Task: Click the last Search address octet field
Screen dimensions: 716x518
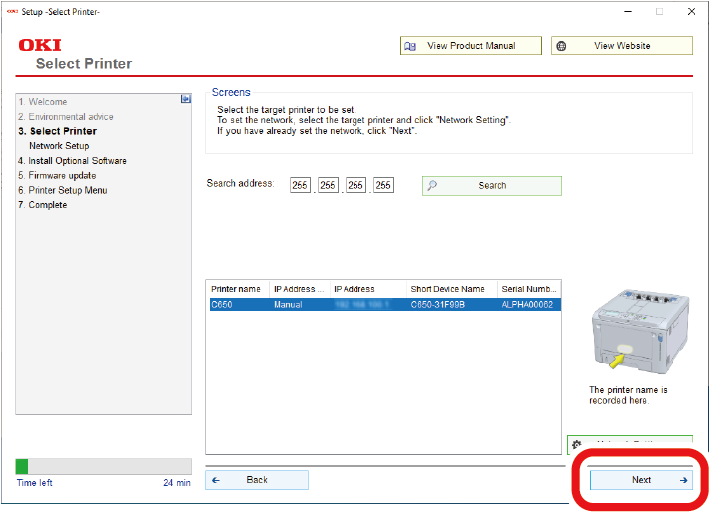Action: pos(383,185)
